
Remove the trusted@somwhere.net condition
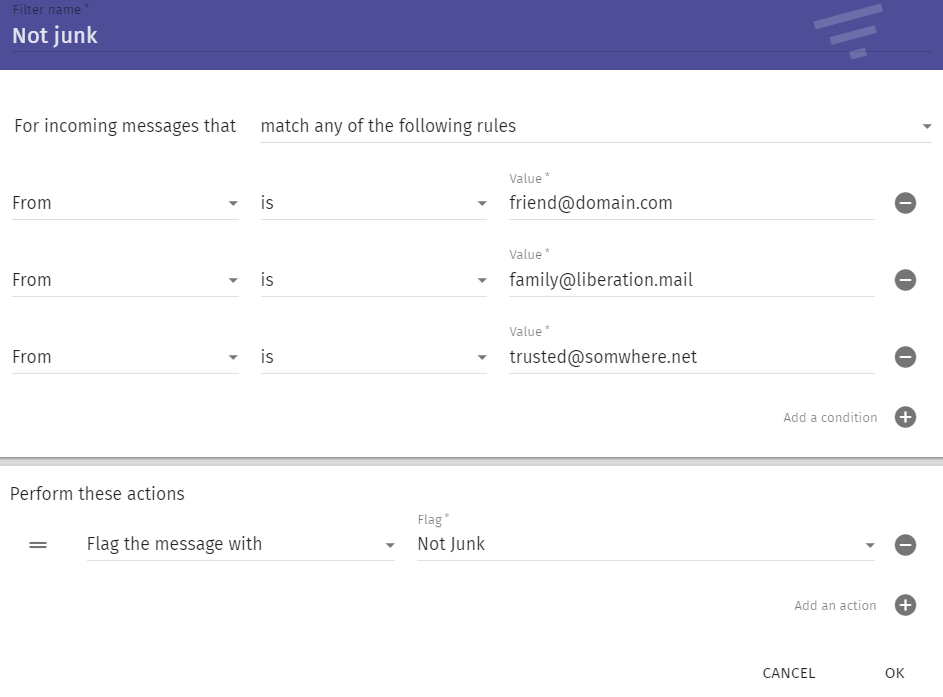(x=905, y=357)
